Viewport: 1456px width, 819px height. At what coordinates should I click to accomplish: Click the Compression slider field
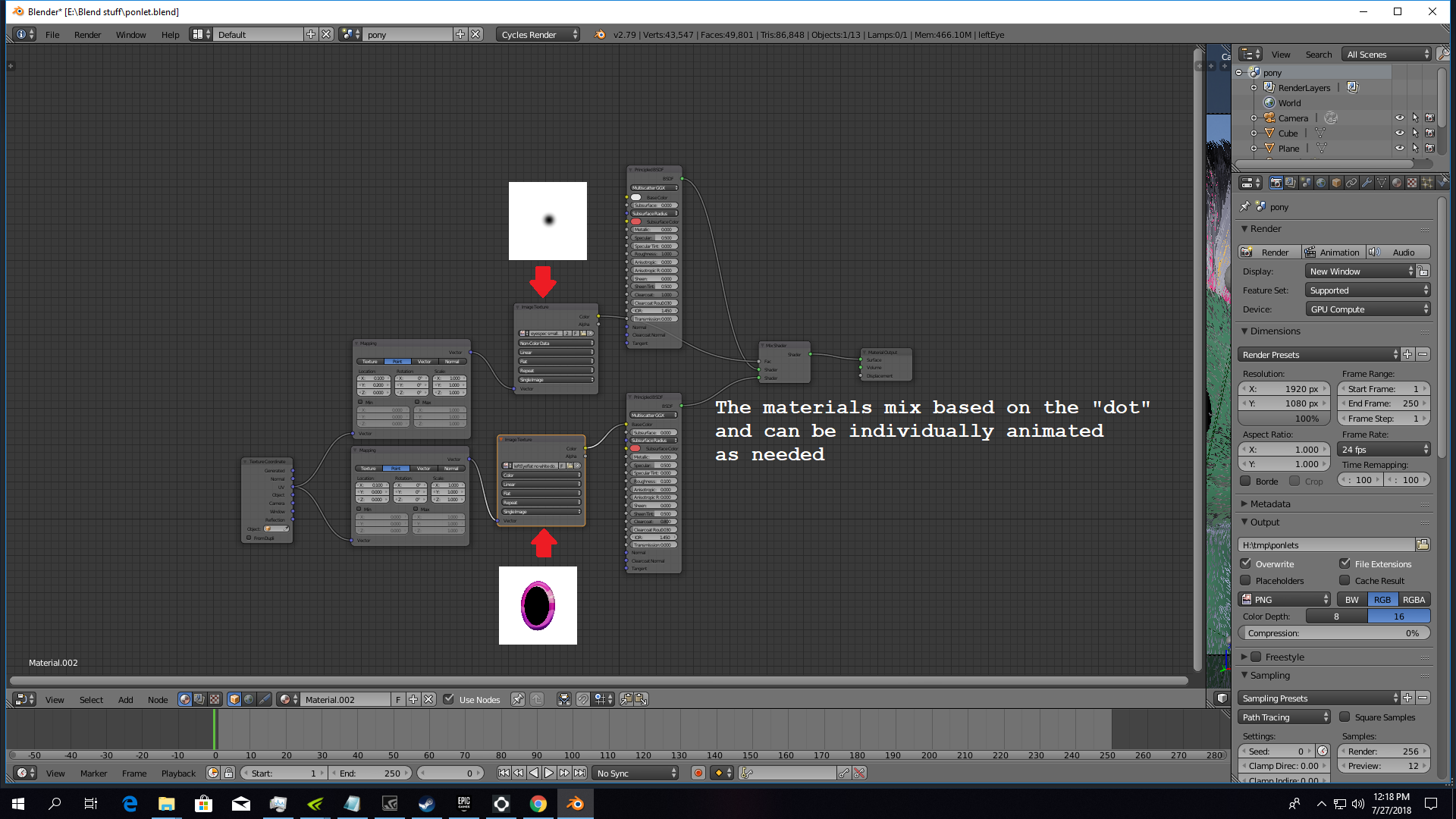click(1334, 633)
